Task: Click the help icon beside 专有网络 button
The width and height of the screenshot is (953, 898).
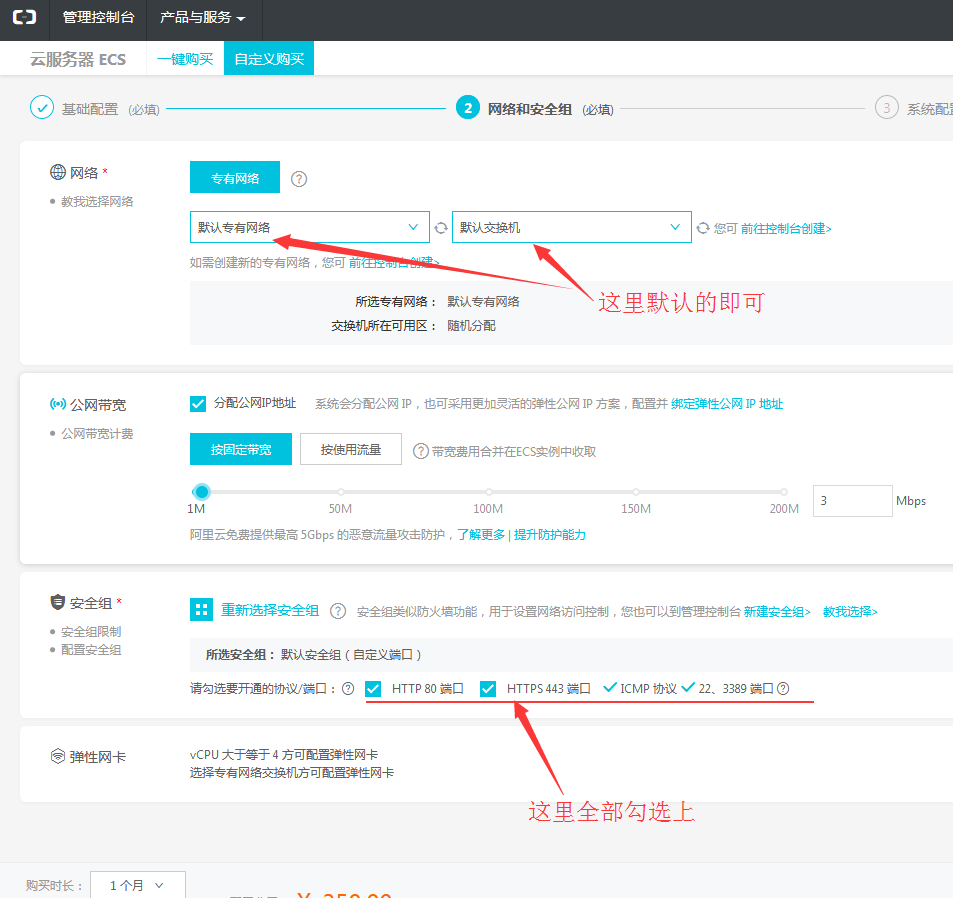Action: (298, 179)
